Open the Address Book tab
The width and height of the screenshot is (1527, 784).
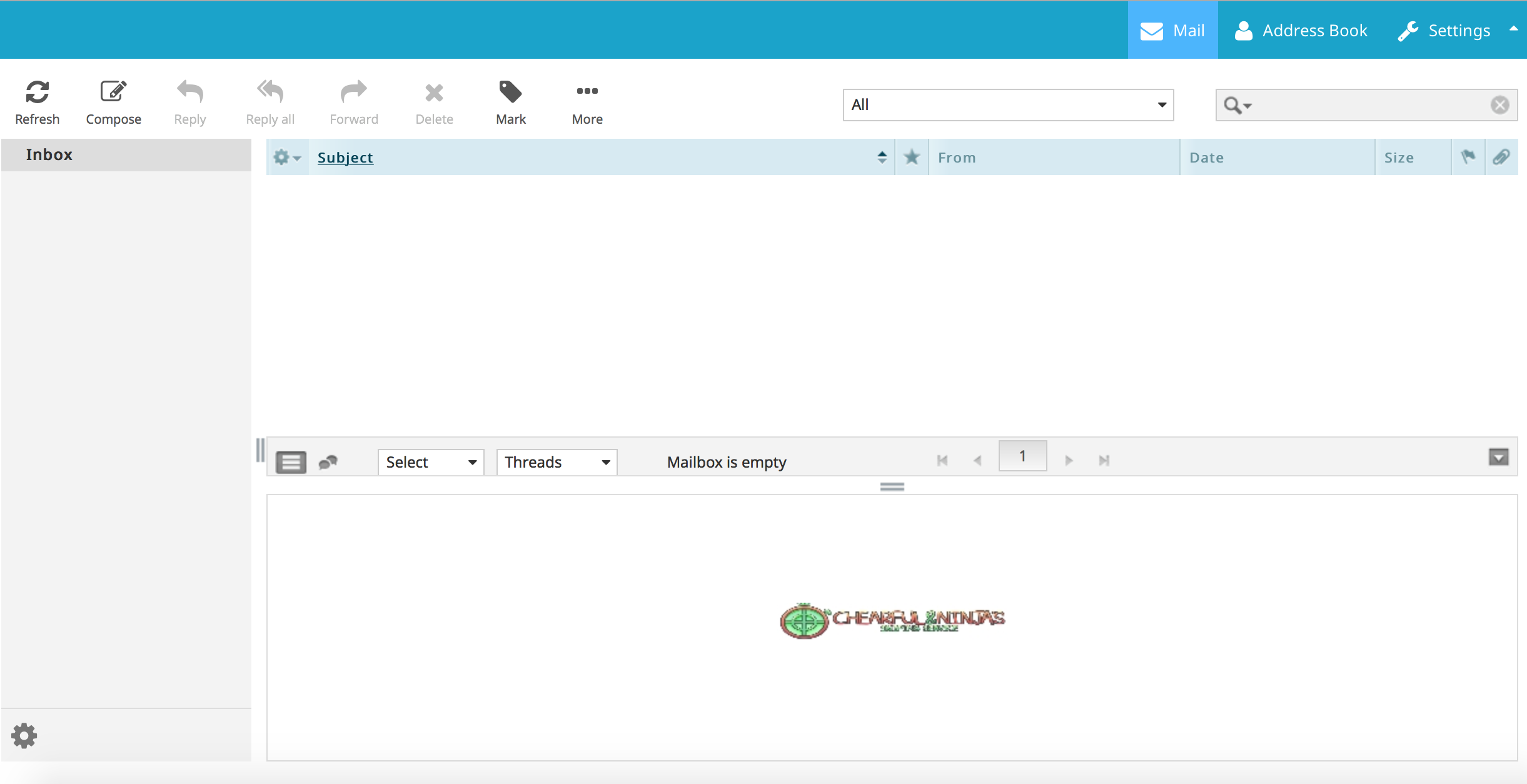(x=1301, y=30)
